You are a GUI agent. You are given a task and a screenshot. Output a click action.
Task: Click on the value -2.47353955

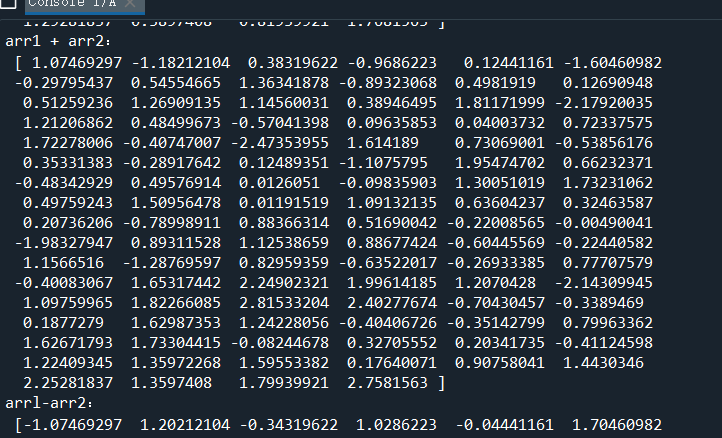coord(279,143)
